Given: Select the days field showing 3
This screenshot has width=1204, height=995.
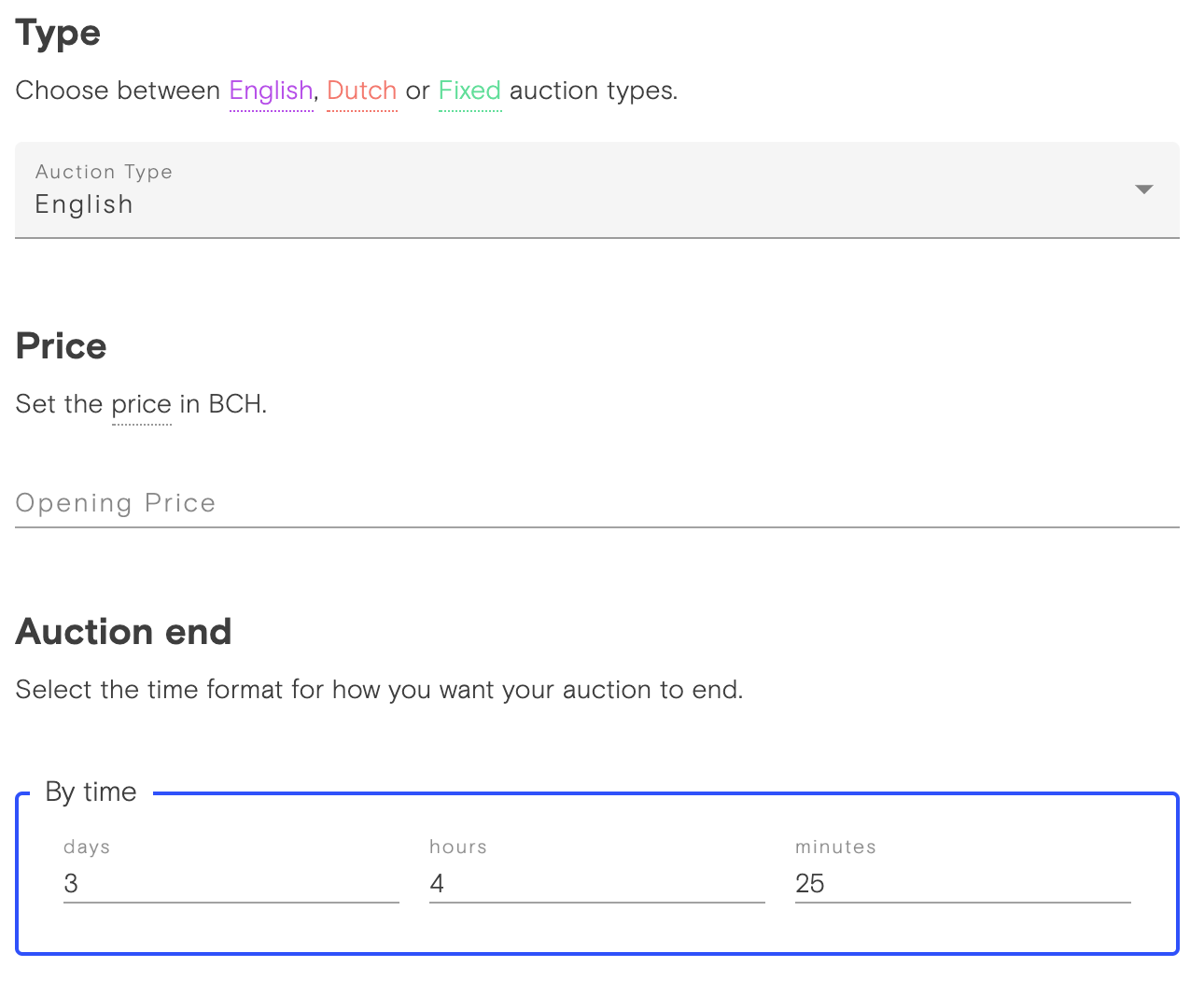Looking at the screenshot, I should click(231, 883).
